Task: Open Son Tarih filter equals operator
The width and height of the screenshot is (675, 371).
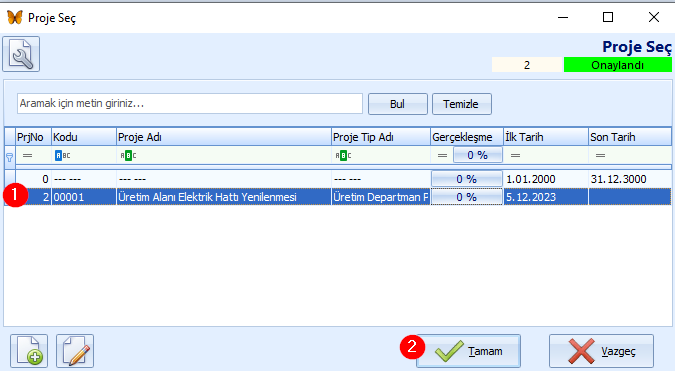Action: click(601, 155)
